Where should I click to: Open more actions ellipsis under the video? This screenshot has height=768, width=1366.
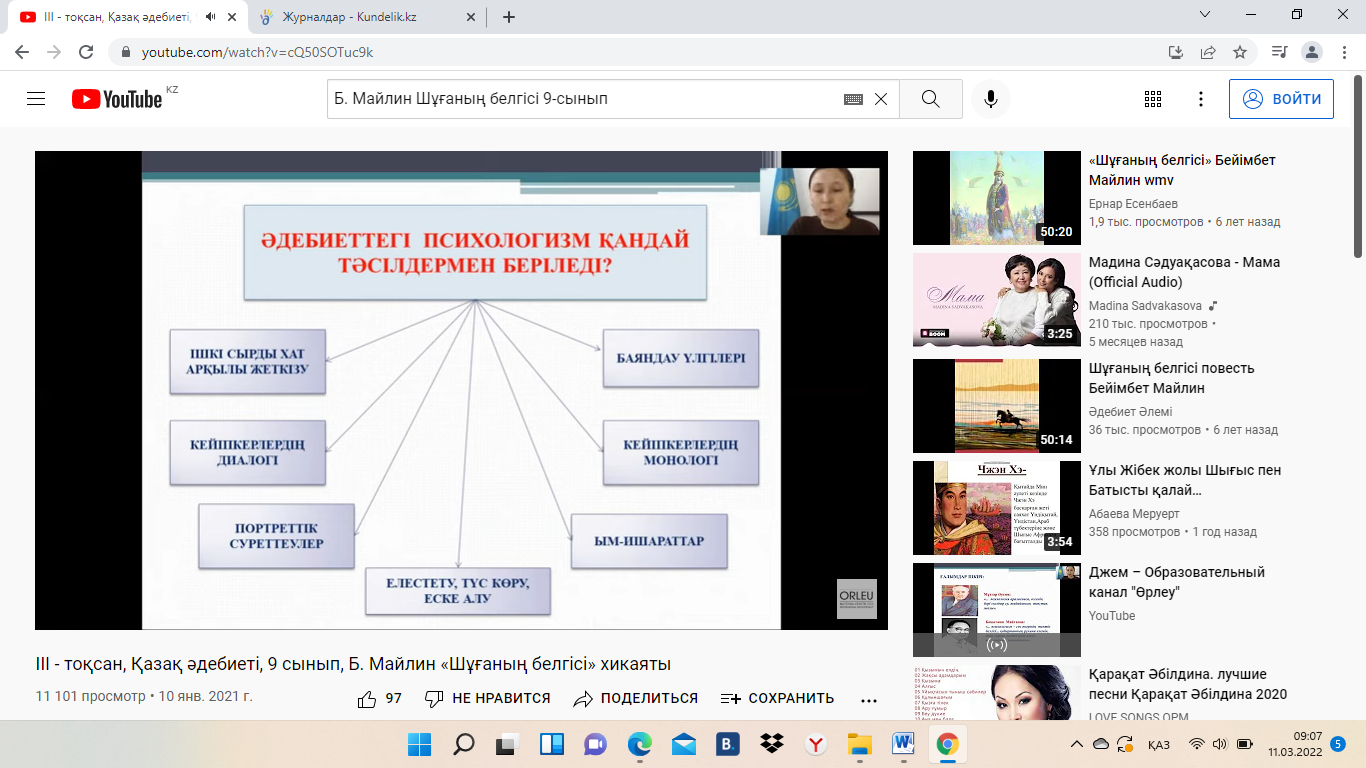(868, 700)
